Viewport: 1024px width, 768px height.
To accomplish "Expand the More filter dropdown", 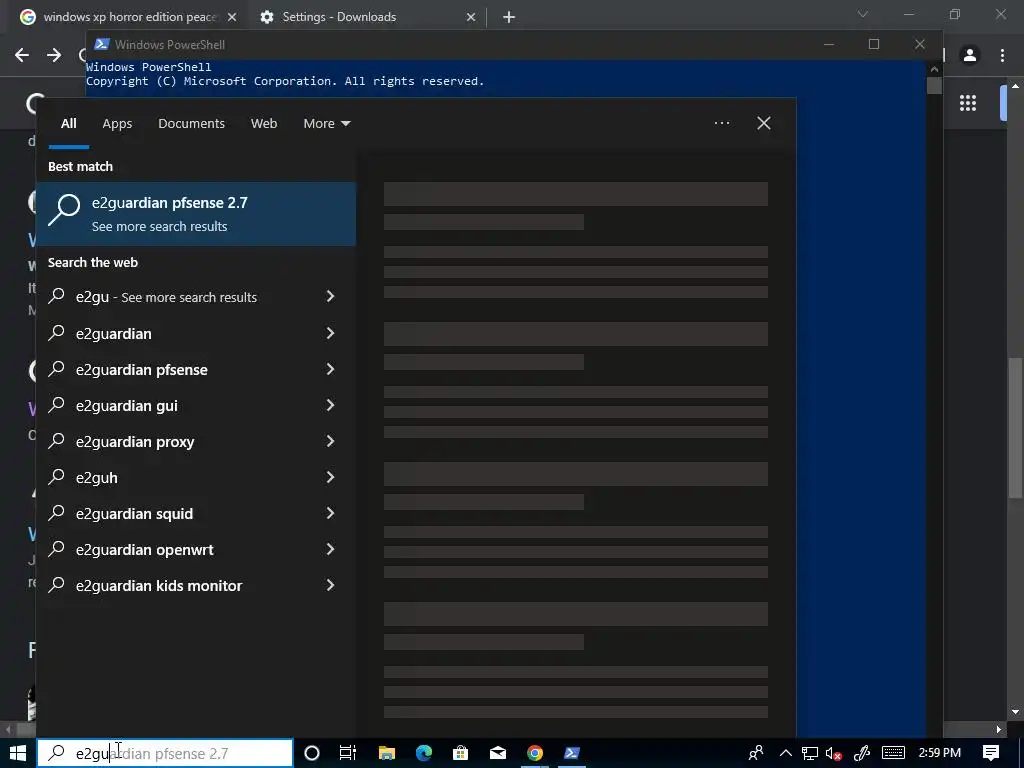I will click(x=327, y=123).
